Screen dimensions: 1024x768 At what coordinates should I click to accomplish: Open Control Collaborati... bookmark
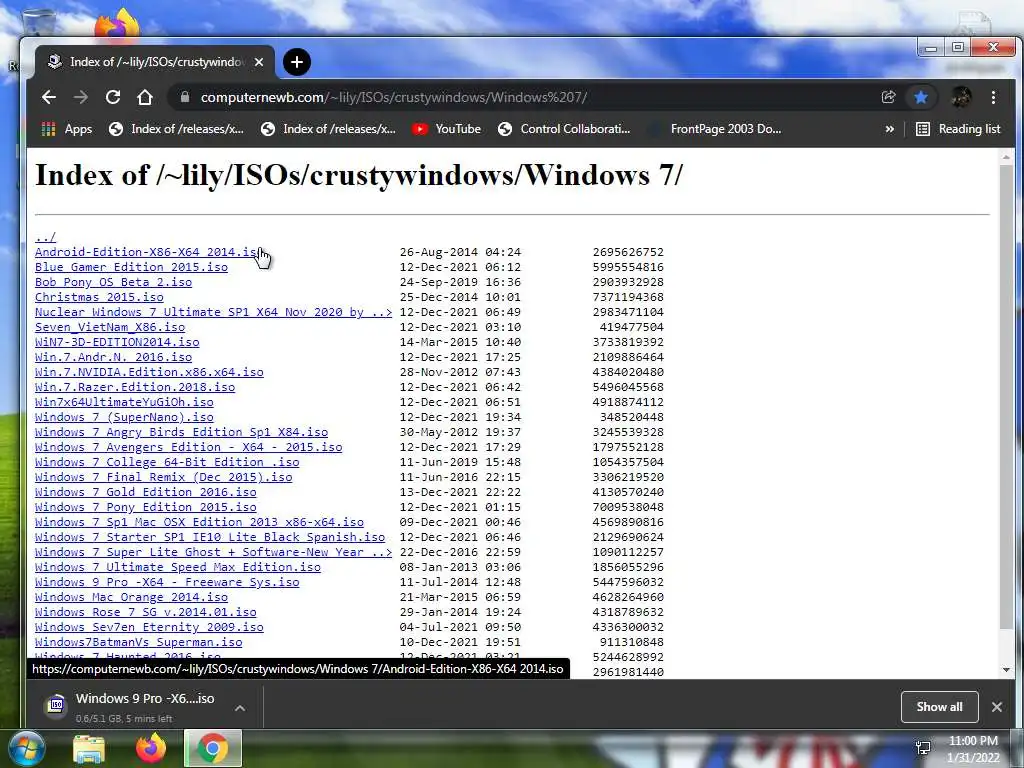coord(564,129)
